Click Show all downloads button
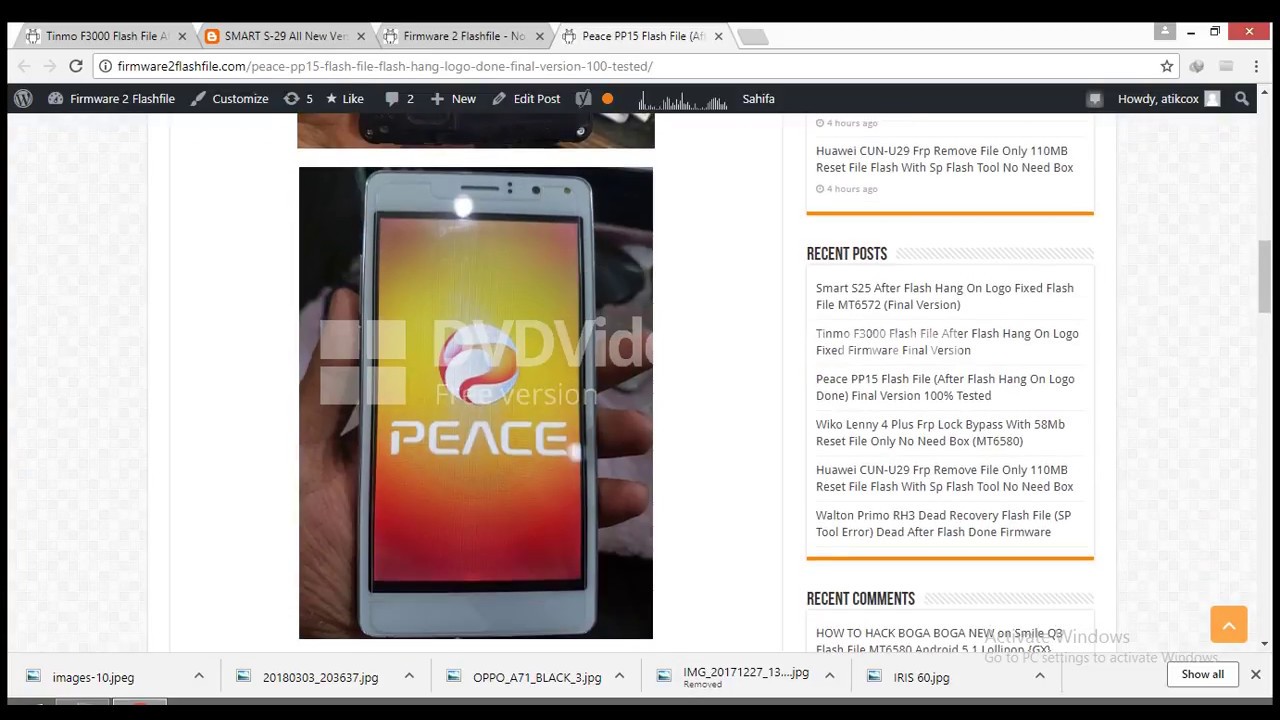This screenshot has height=720, width=1280. [x=1202, y=674]
